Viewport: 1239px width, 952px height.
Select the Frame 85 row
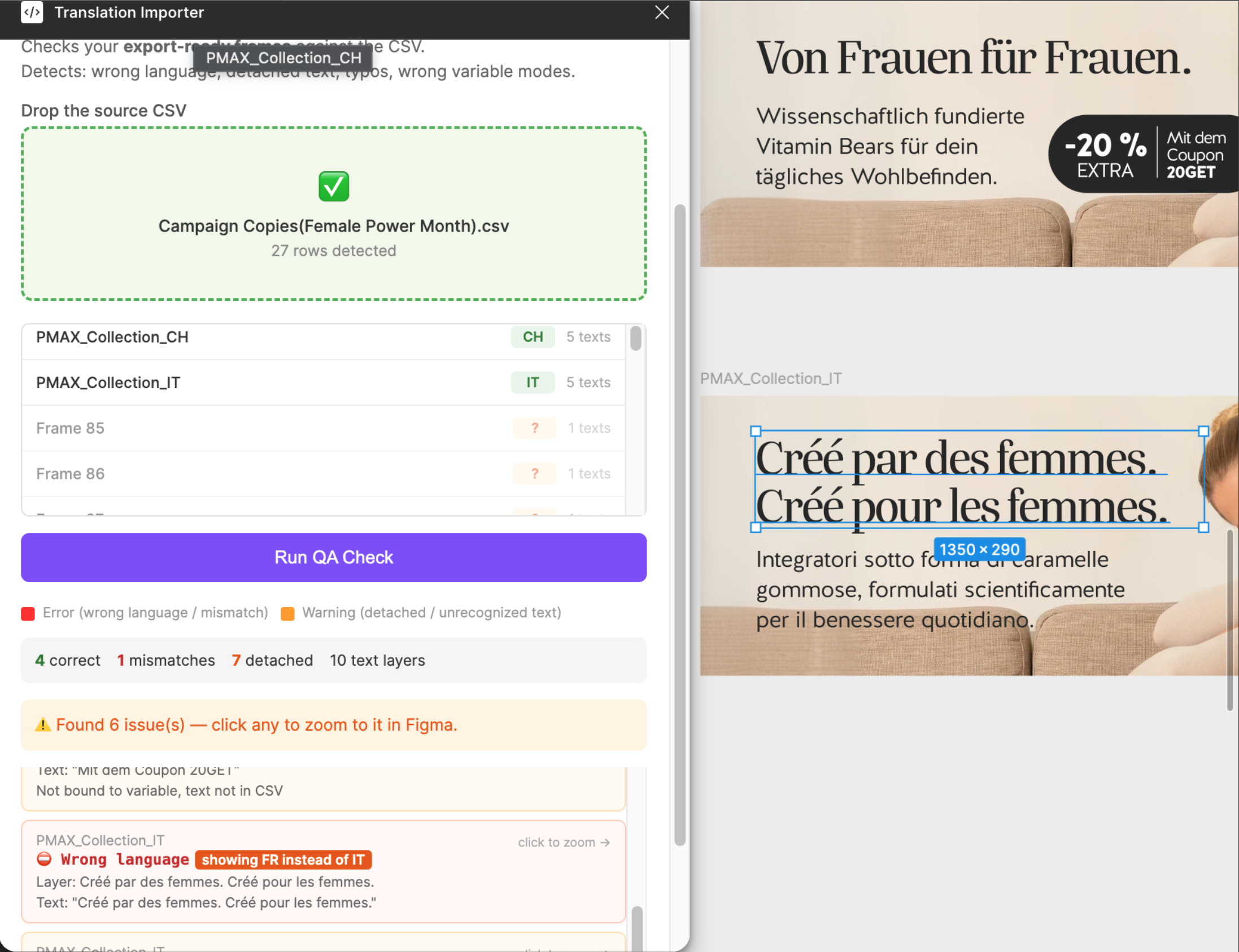coord(323,428)
